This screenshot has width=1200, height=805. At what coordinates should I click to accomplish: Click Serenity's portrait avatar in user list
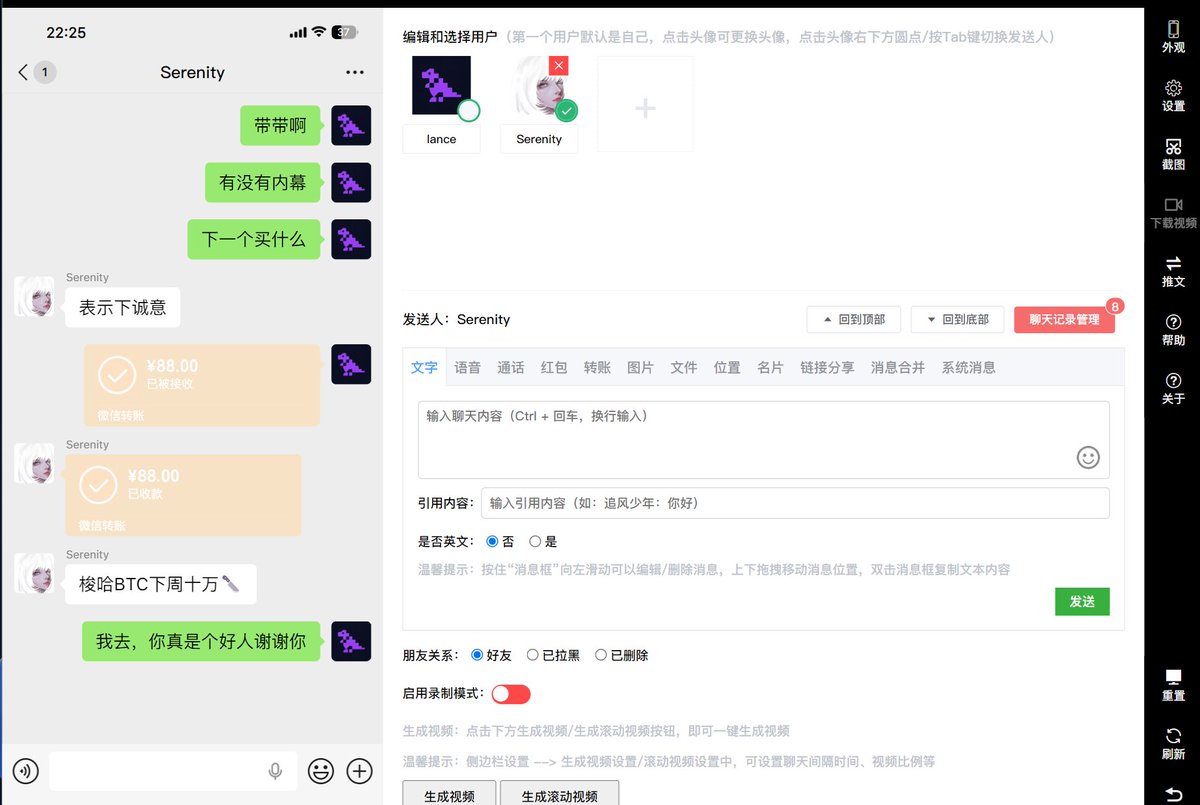539,85
